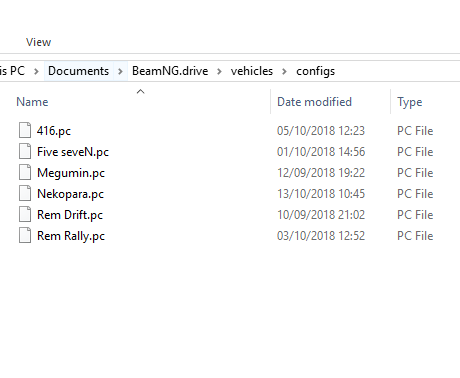
Task: Click the Rem Drift.pc file icon
Action: [x=25, y=214]
